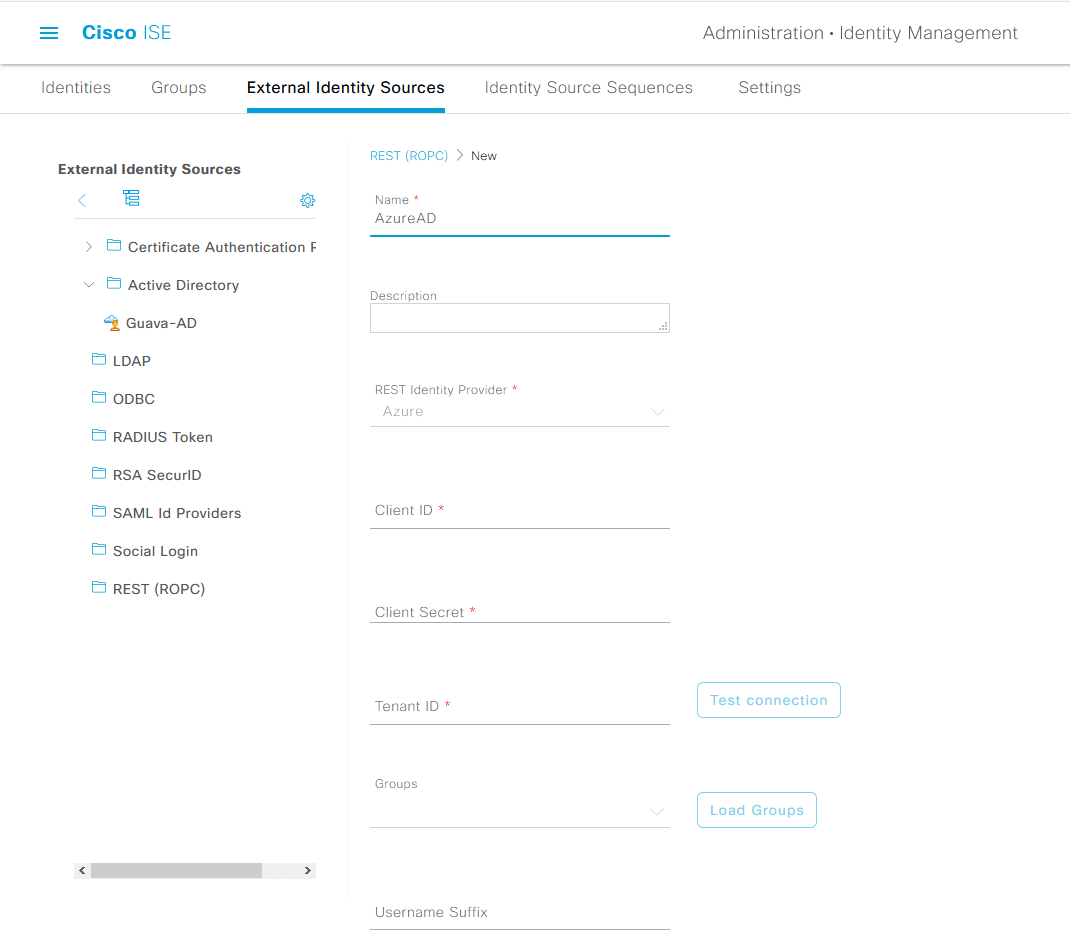Screen dimensions: 1070x935
Task: Switch to the Groups tab
Action: point(179,87)
